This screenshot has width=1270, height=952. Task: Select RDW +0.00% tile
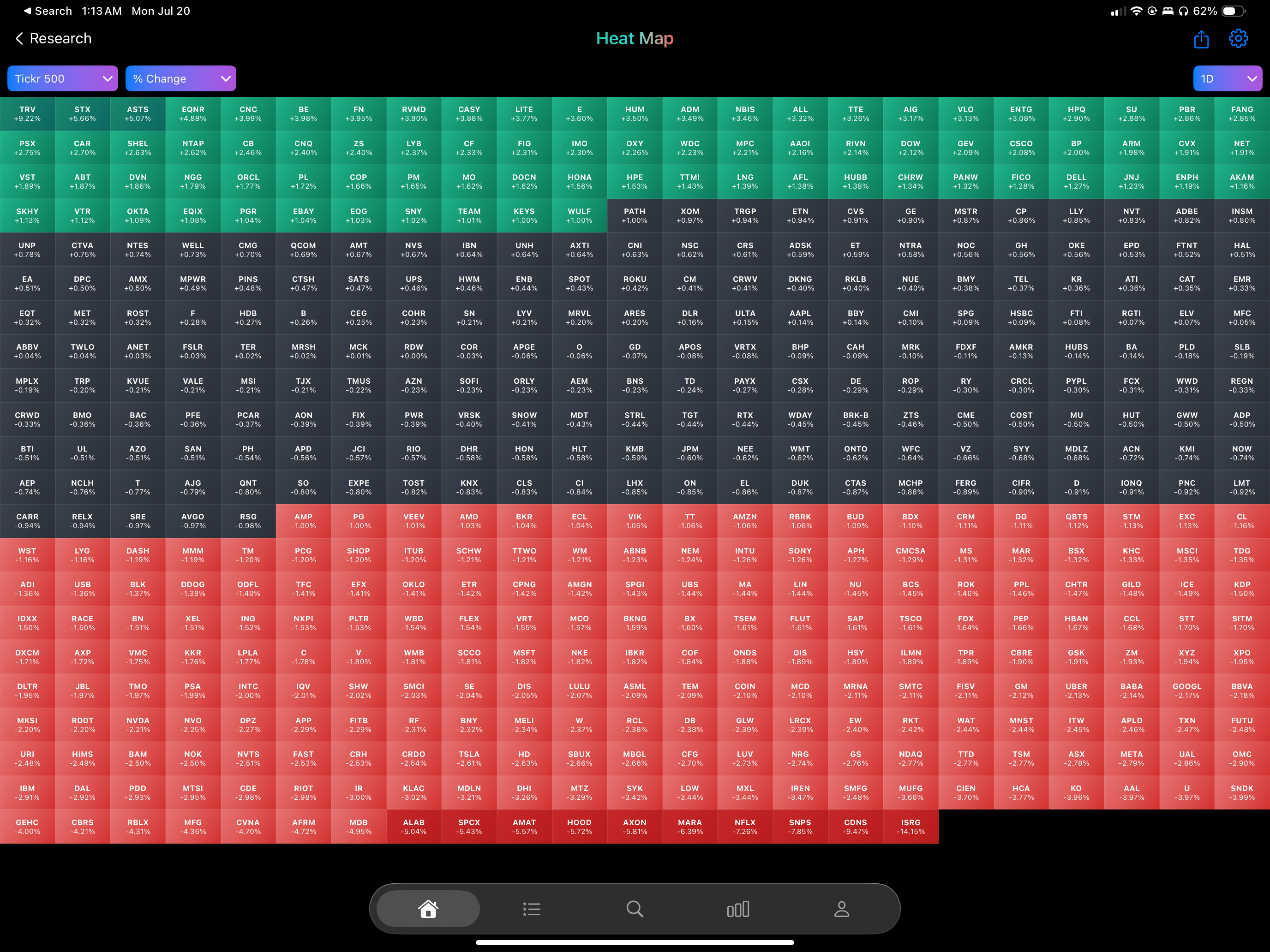(414, 352)
